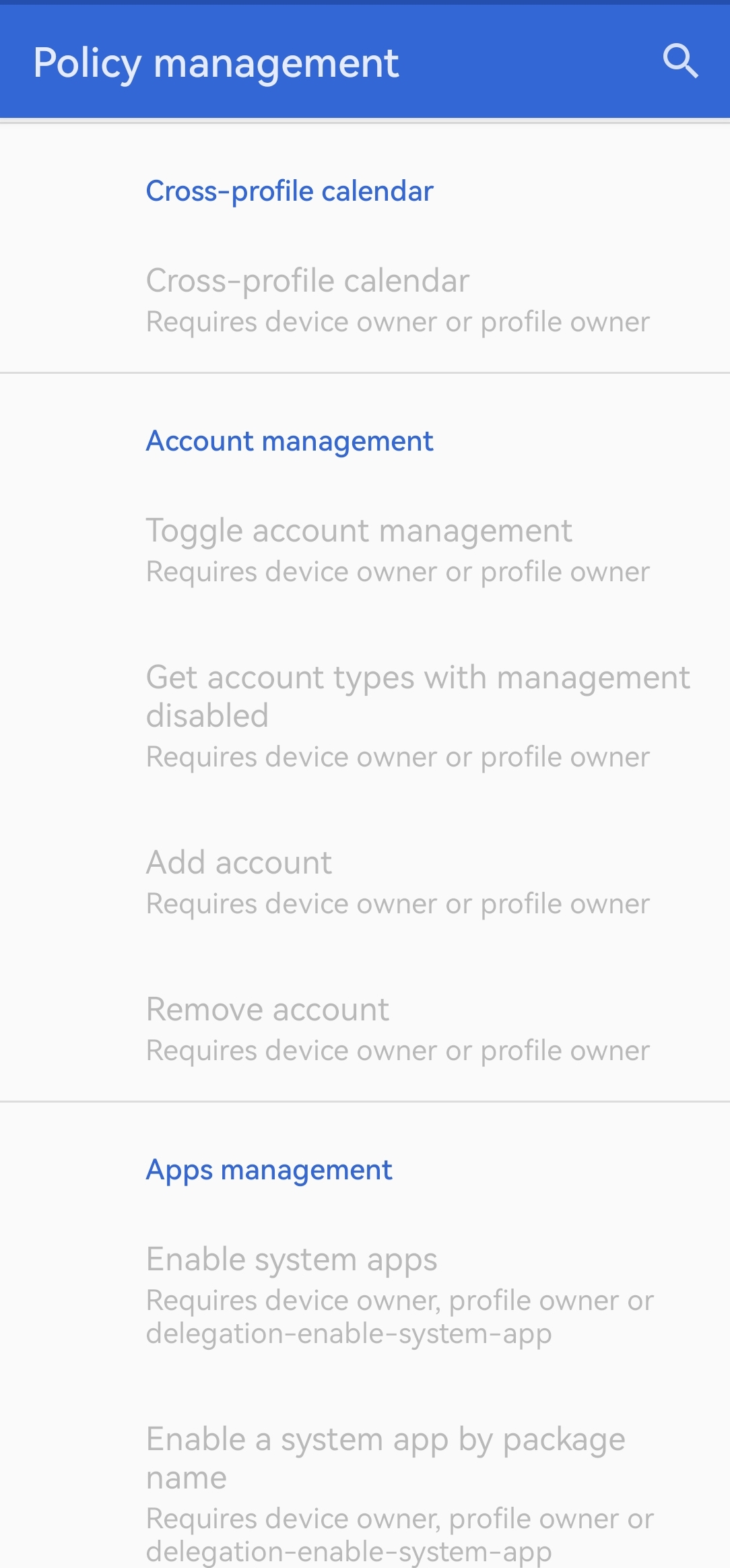Image resolution: width=730 pixels, height=1568 pixels.
Task: Tap "Requires device owner" text under Add account
Action: point(397,904)
